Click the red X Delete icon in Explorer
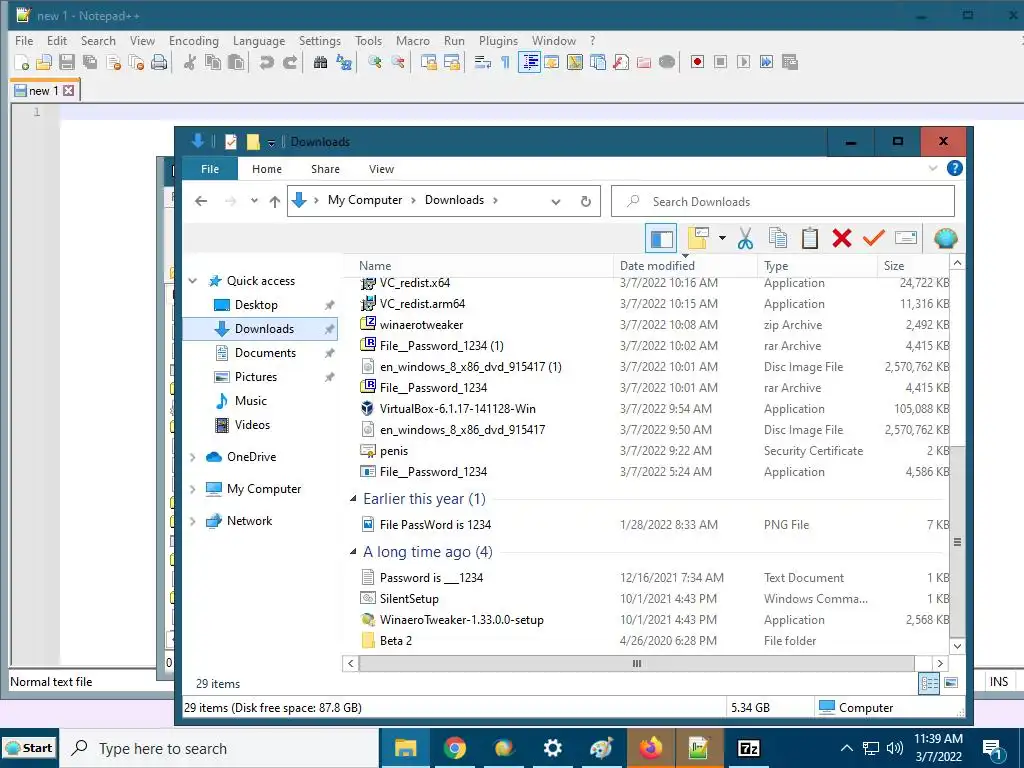Image resolution: width=1024 pixels, height=768 pixels. [842, 238]
